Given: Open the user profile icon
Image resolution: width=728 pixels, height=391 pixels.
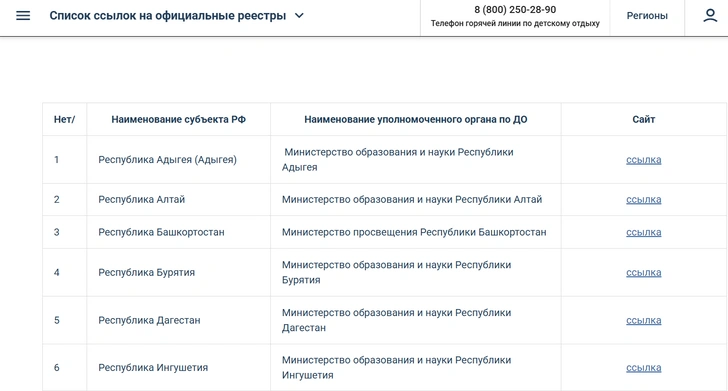Looking at the screenshot, I should [710, 15].
